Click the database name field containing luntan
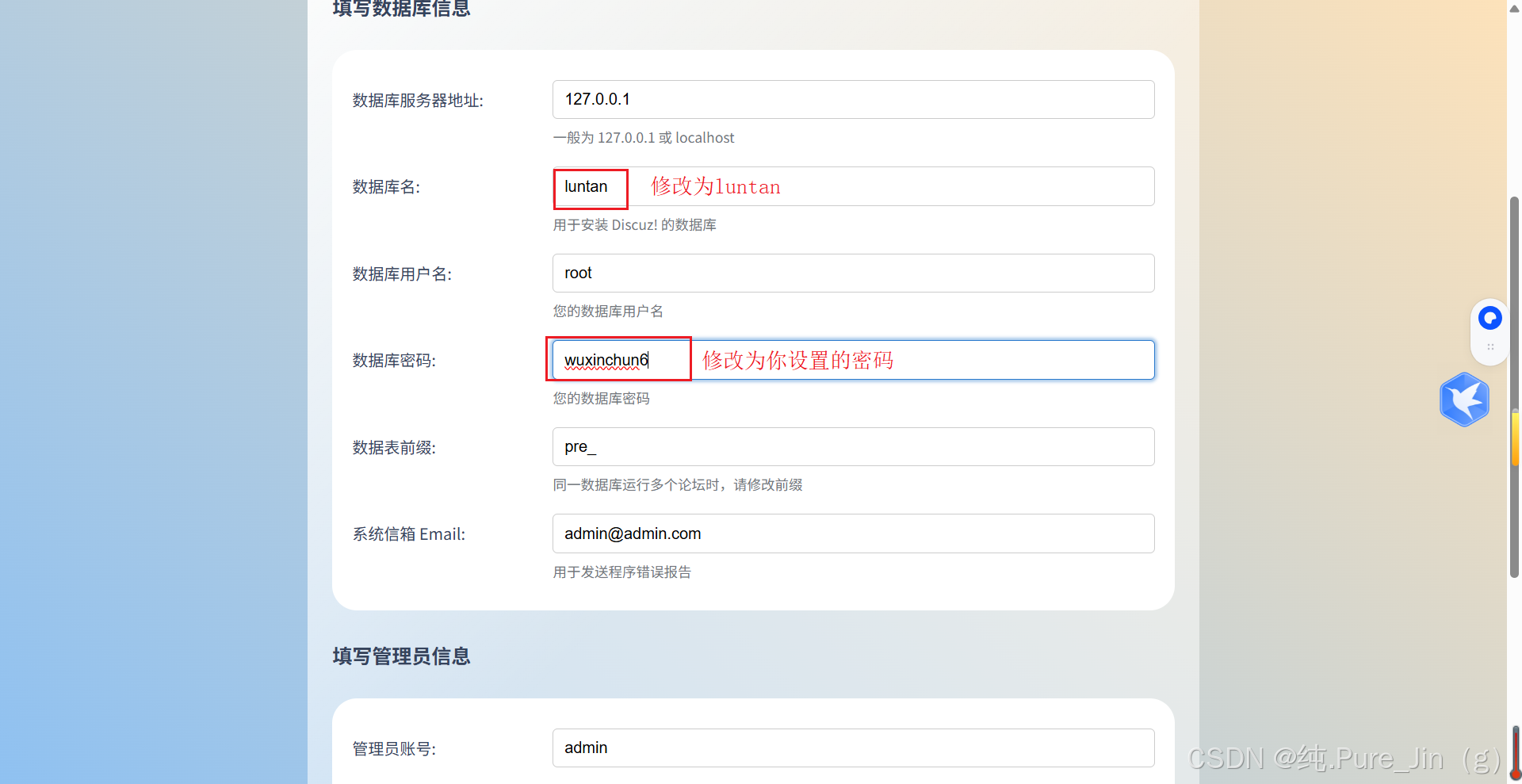The height and width of the screenshot is (784, 1522). point(853,186)
